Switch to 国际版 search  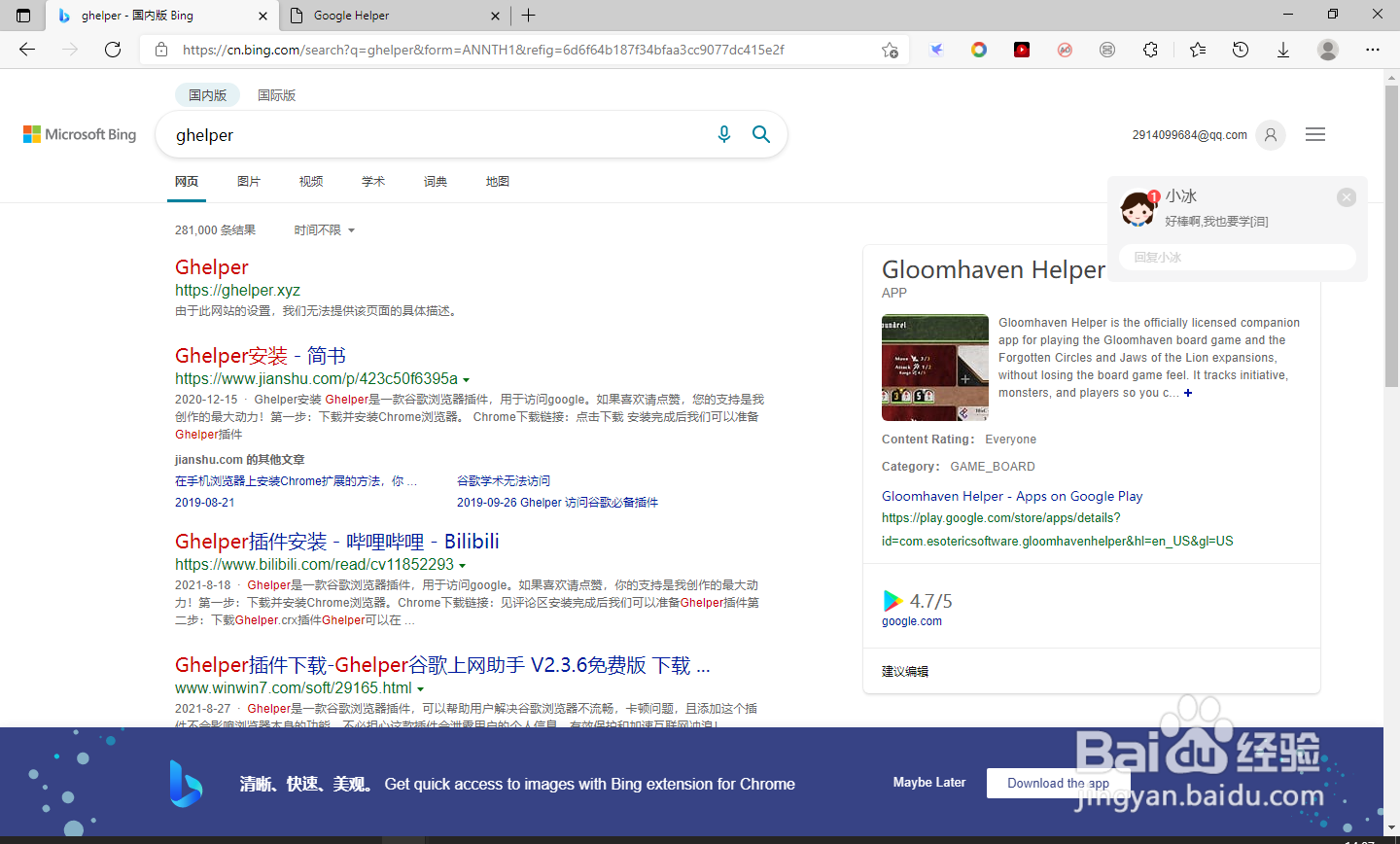pyautogui.click(x=276, y=95)
